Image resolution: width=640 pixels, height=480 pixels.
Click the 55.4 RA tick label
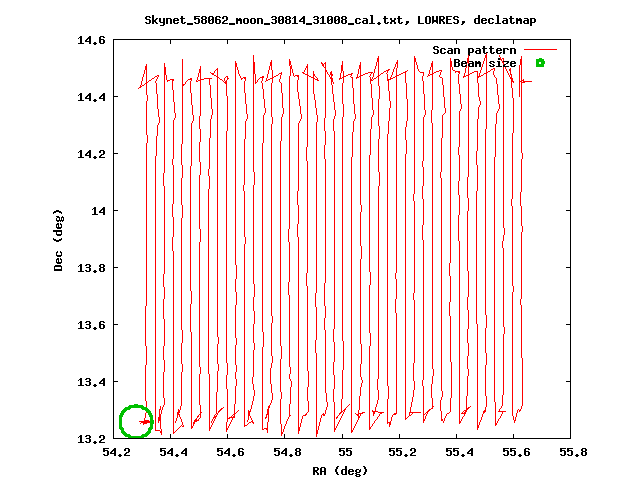[459, 452]
